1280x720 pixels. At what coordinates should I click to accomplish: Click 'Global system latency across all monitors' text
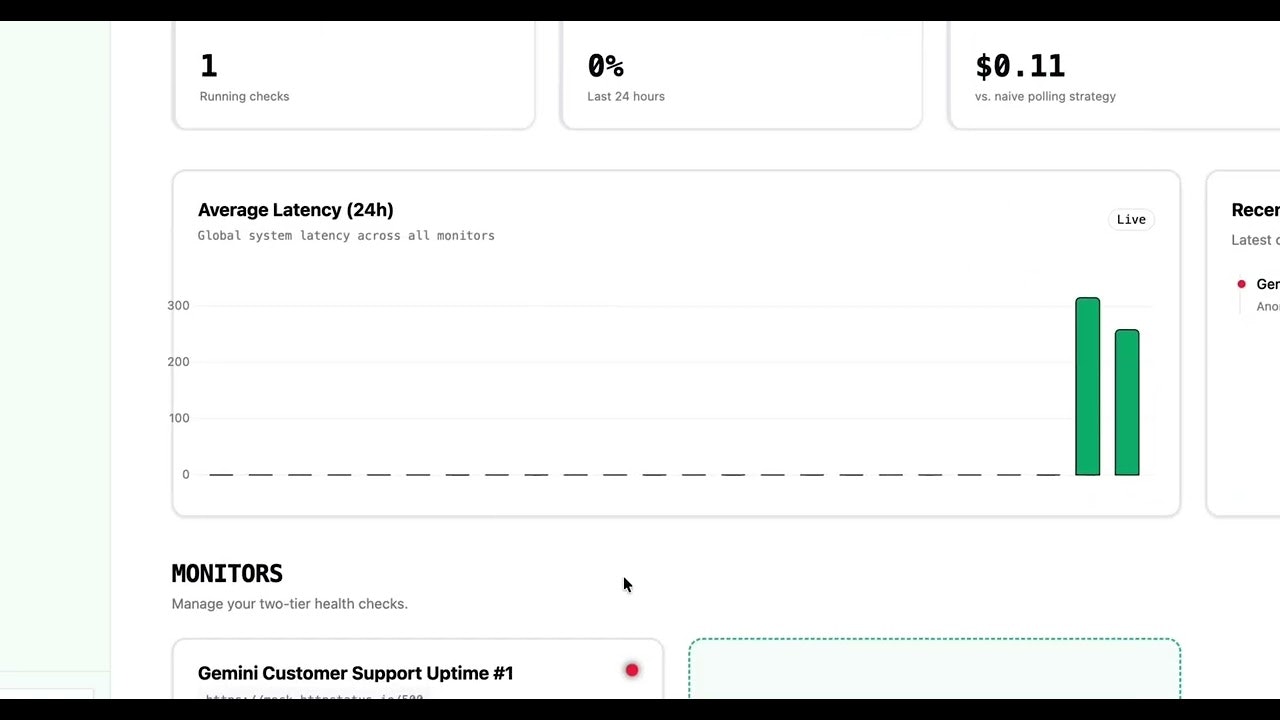pos(346,236)
